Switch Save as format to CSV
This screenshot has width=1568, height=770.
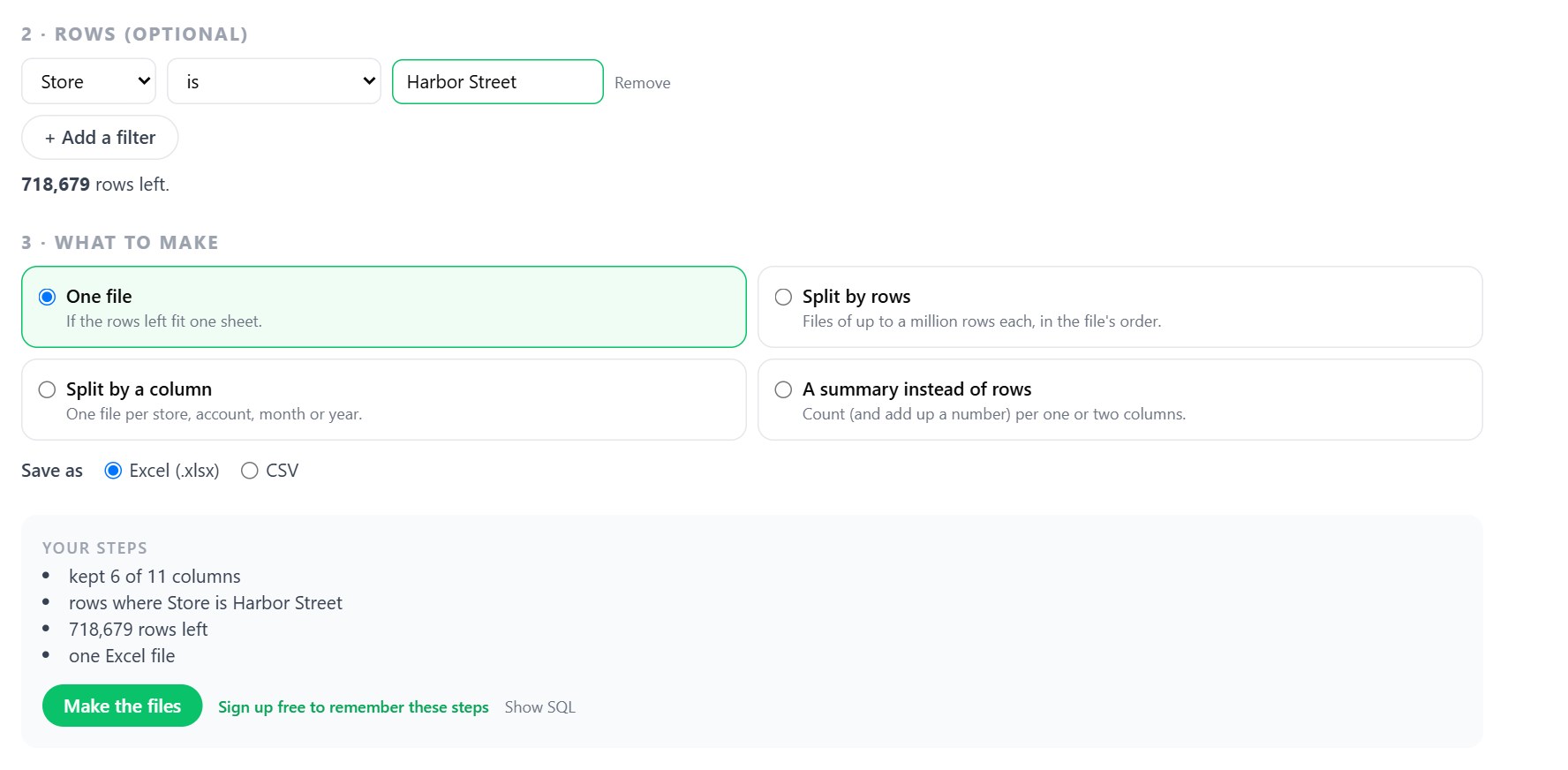(x=250, y=471)
